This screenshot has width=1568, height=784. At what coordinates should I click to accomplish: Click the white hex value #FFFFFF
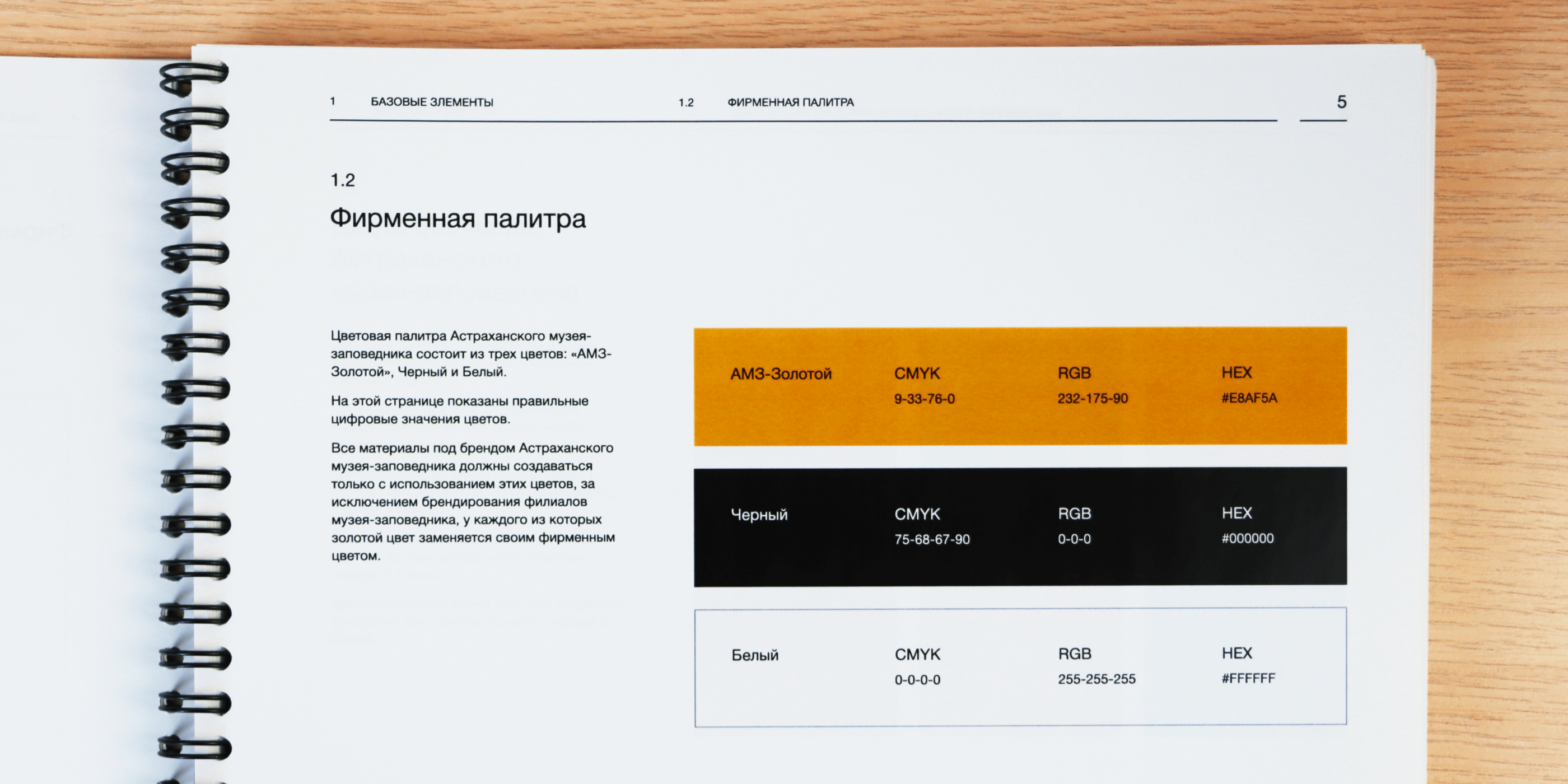pyautogui.click(x=1248, y=678)
